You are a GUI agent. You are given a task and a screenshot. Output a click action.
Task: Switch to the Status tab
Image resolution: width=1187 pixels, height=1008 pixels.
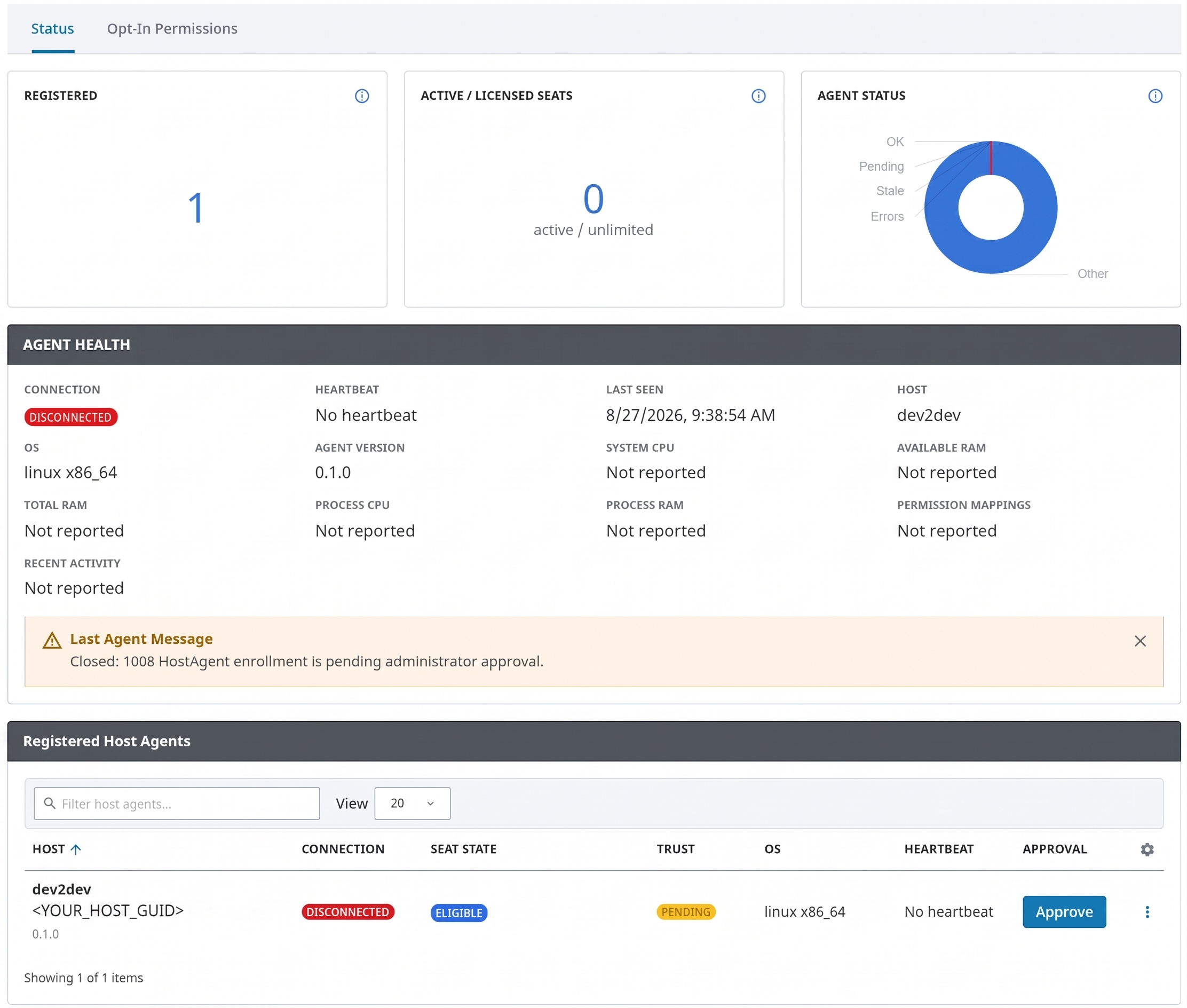point(52,29)
